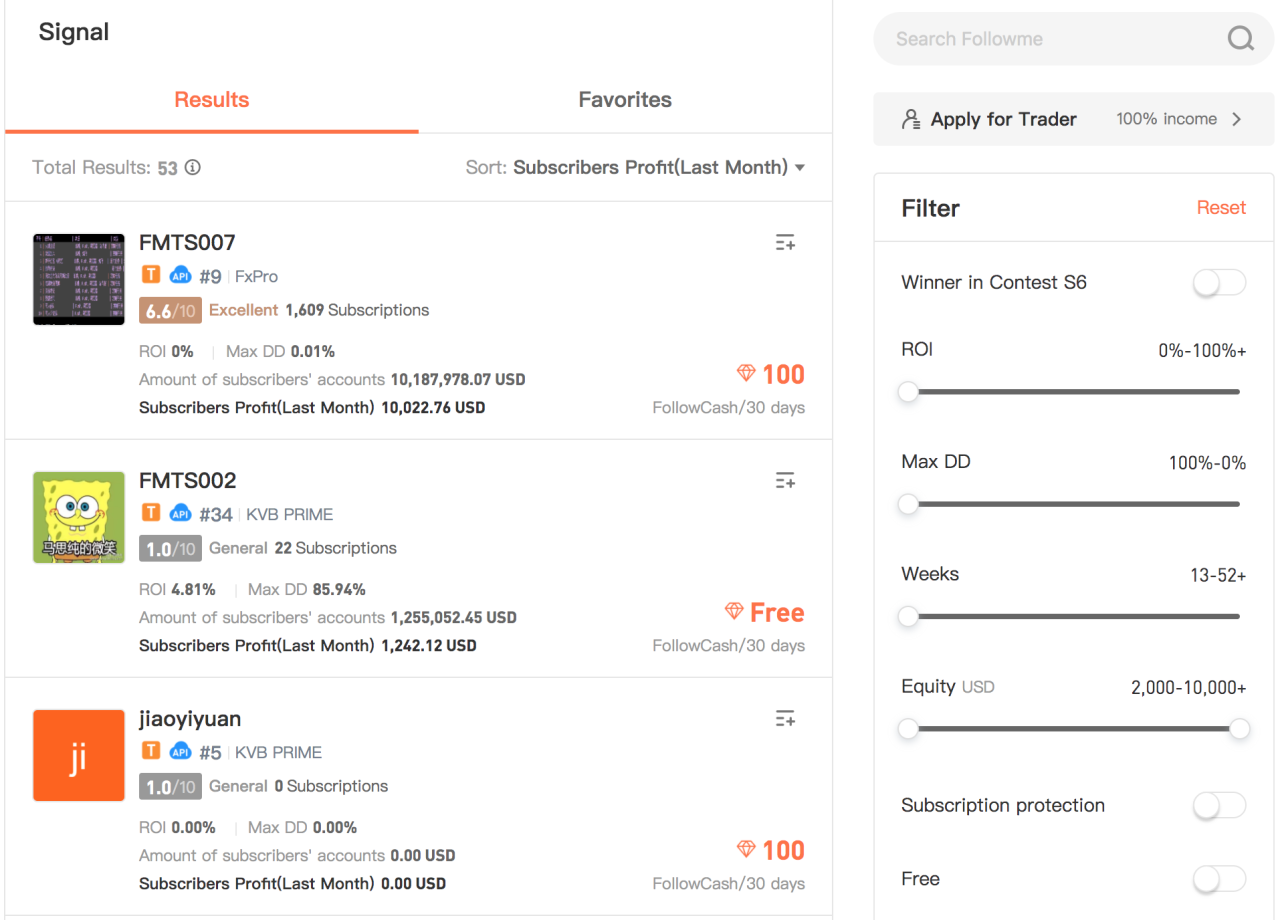
Task: Expand Apply for Trader chevron arrow
Action: [x=1237, y=119]
